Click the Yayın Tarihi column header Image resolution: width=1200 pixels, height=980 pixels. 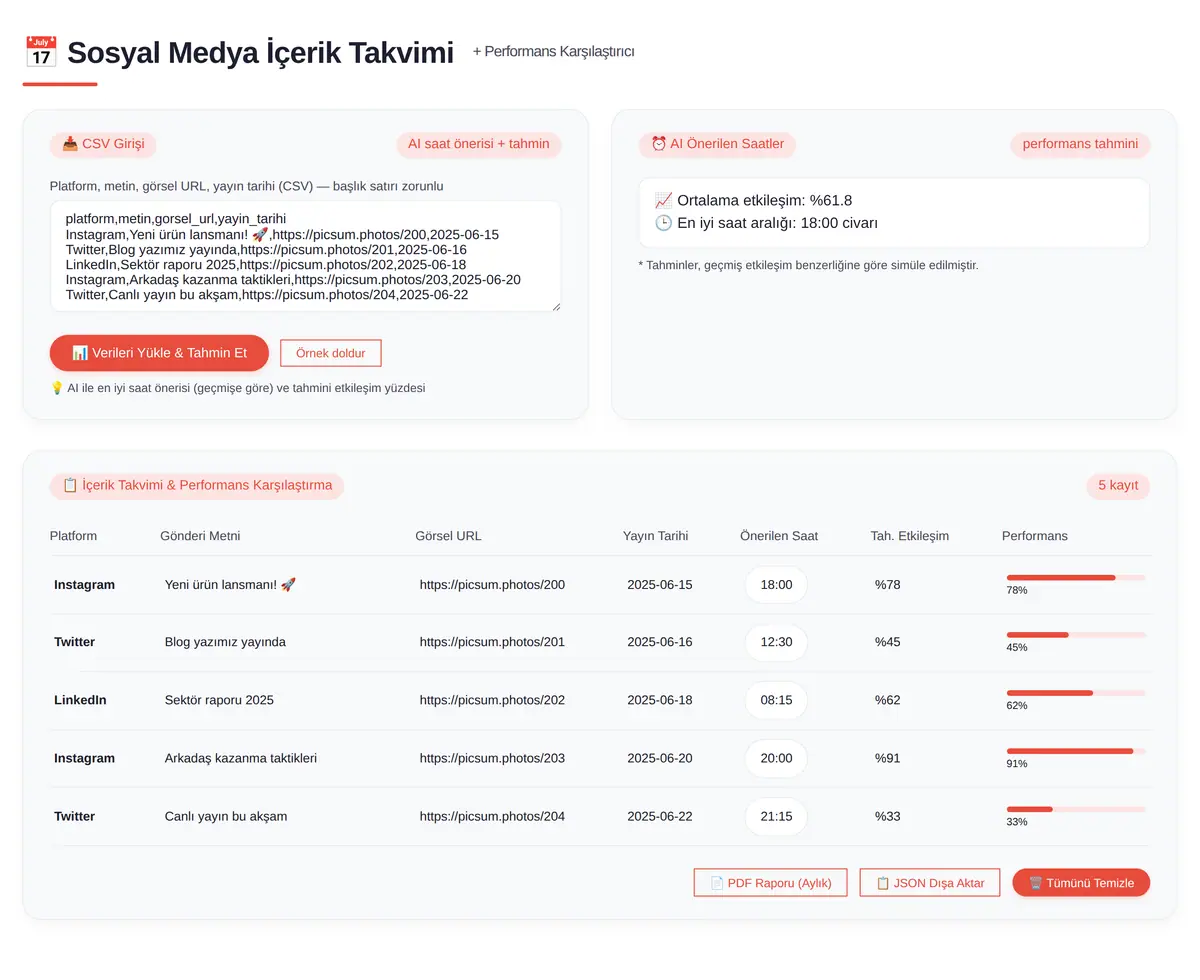pos(655,536)
